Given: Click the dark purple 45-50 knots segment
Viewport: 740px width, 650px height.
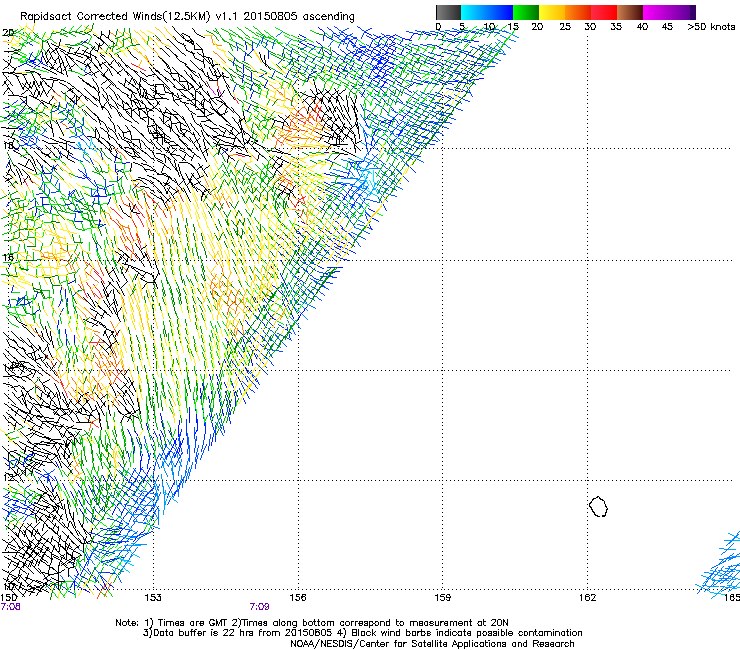Looking at the screenshot, I should click(682, 12).
